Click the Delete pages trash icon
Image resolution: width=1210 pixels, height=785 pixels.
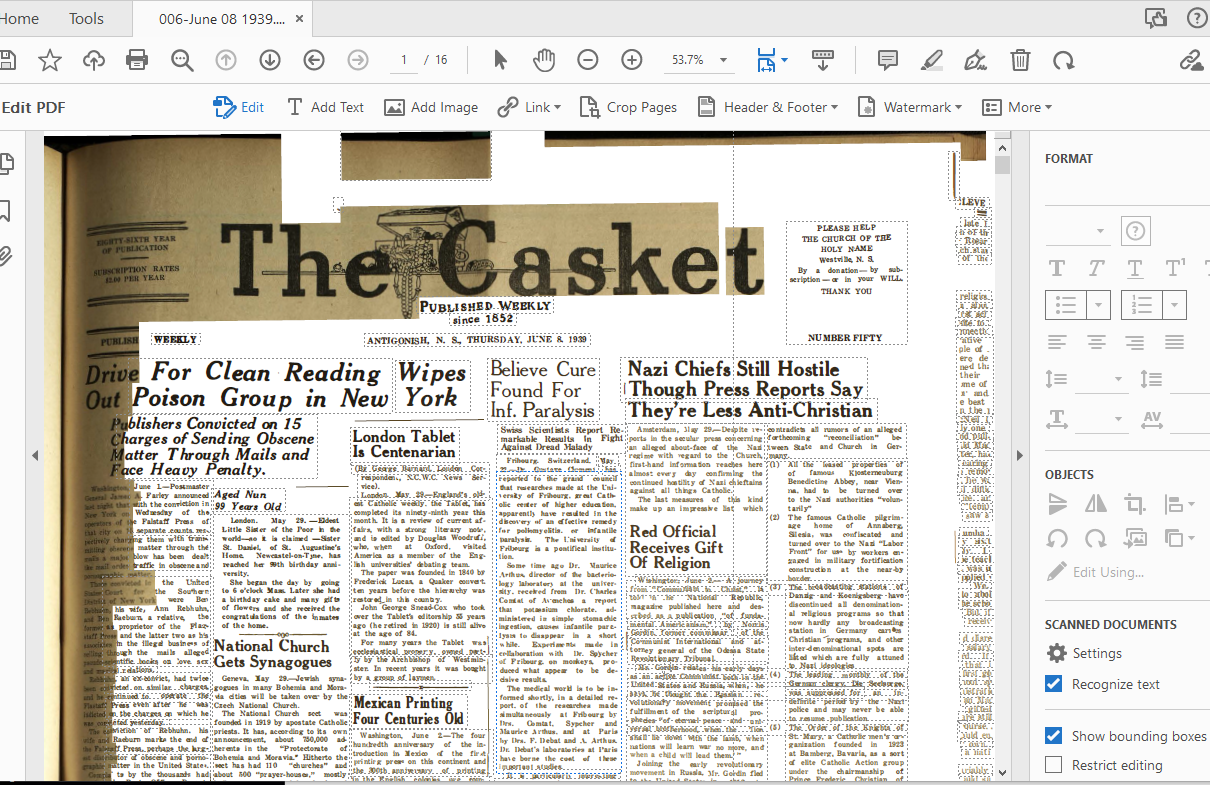pyautogui.click(x=1019, y=60)
